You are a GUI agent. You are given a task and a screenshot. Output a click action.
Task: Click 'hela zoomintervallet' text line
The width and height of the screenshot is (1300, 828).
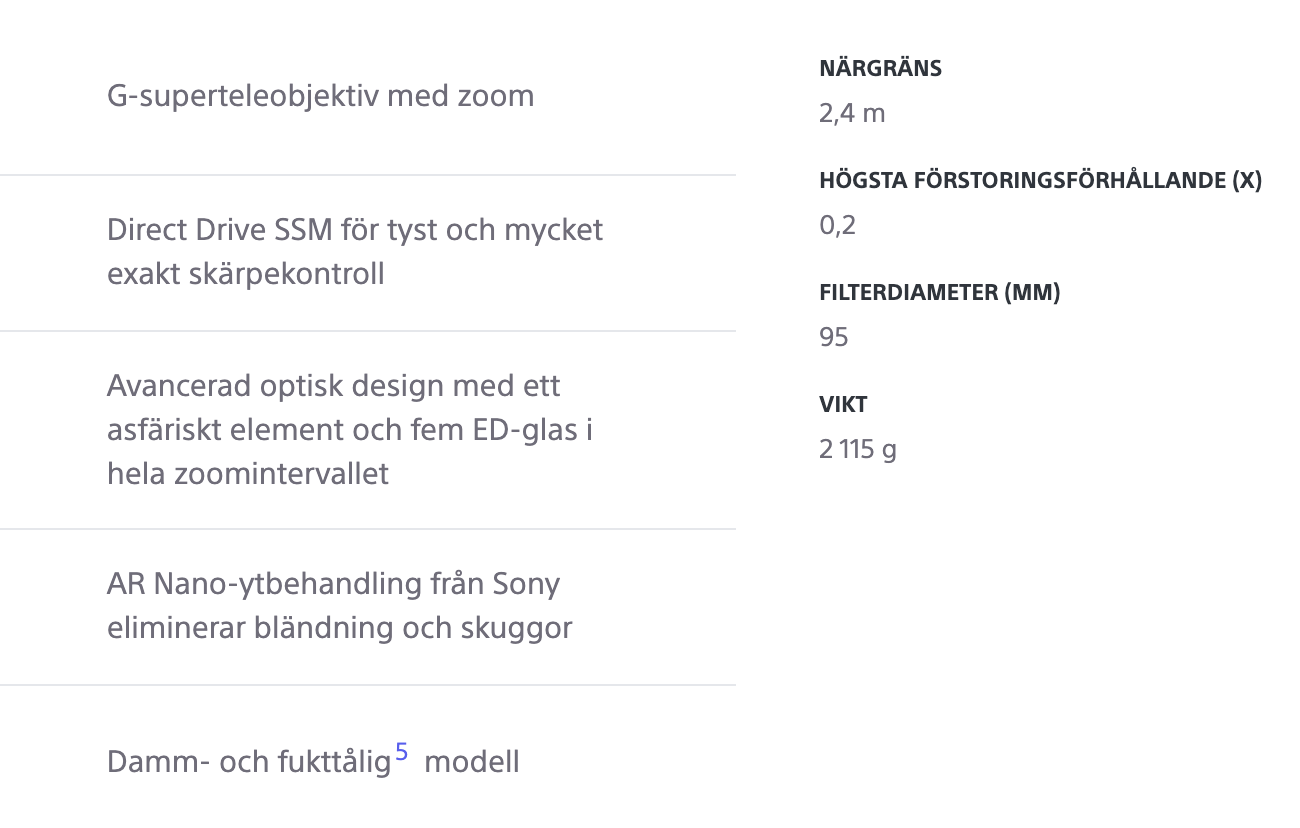[x=248, y=474]
